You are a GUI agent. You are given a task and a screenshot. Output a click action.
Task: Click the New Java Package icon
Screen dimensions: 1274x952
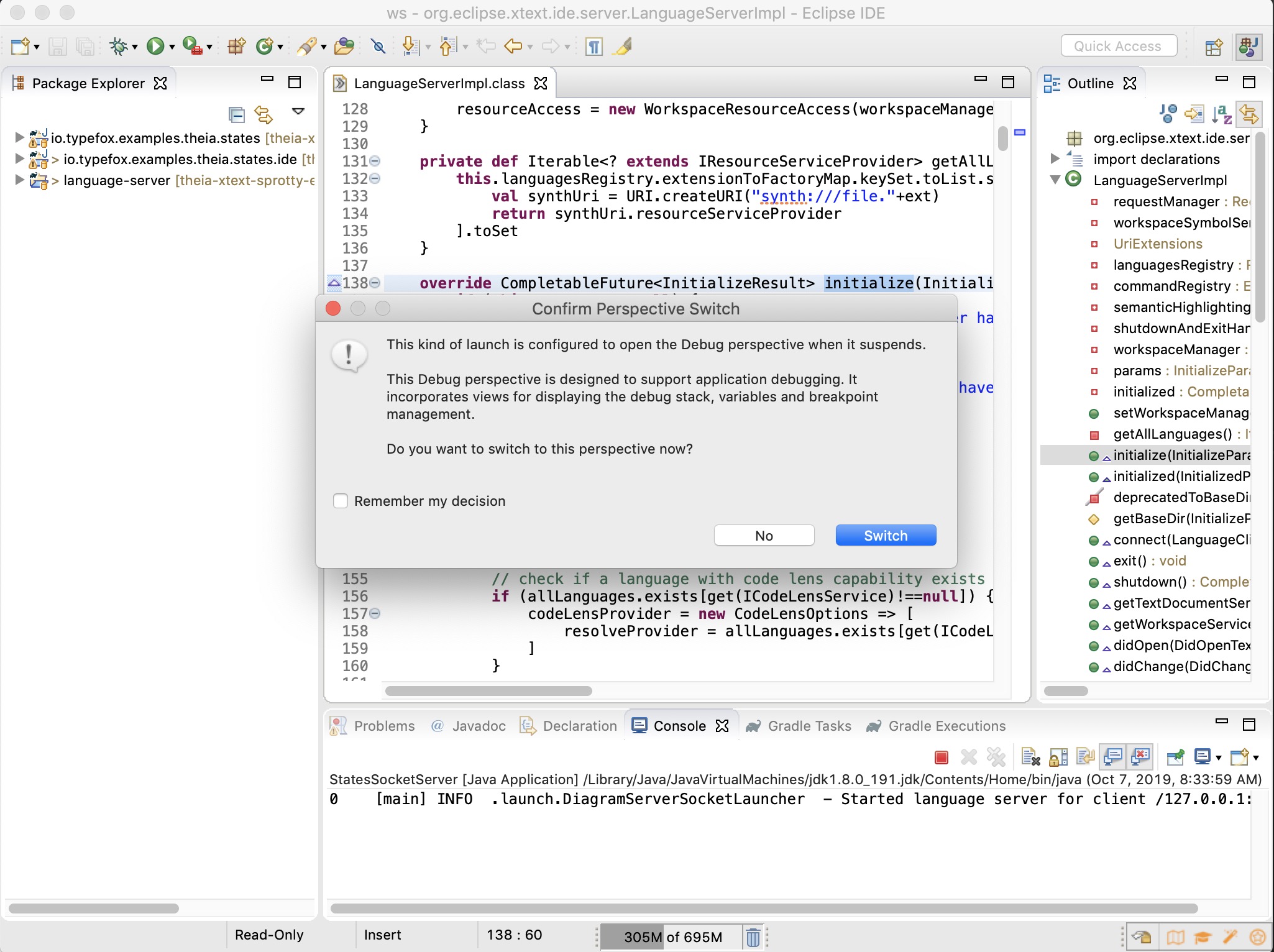coord(236,47)
